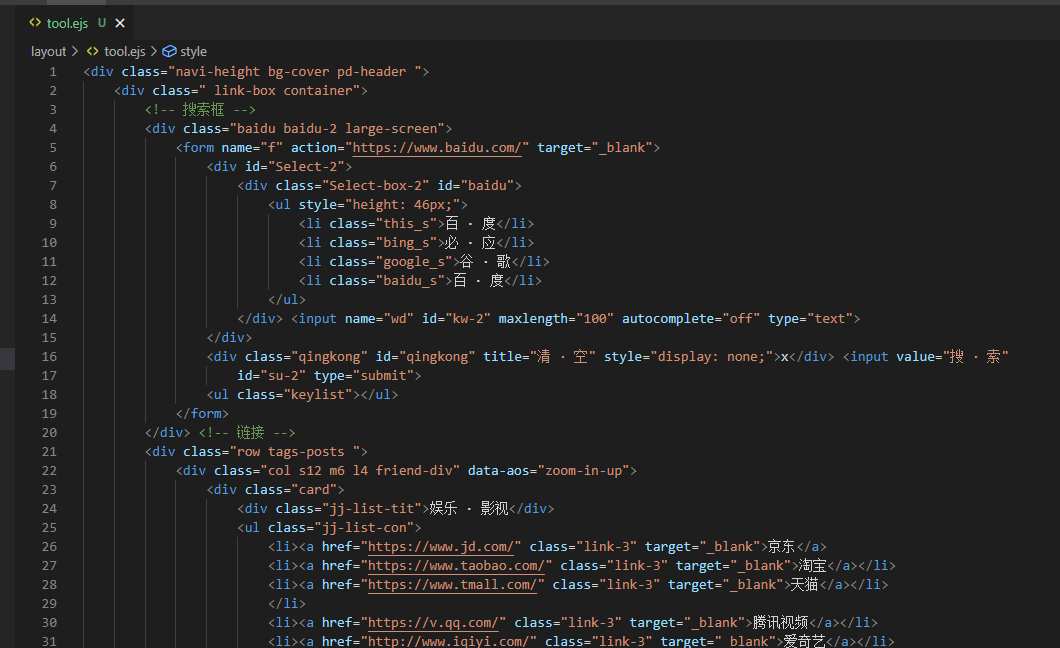Follow the https://www.taobao.com/ link
Screen dimensions: 1060x648
coord(456,566)
